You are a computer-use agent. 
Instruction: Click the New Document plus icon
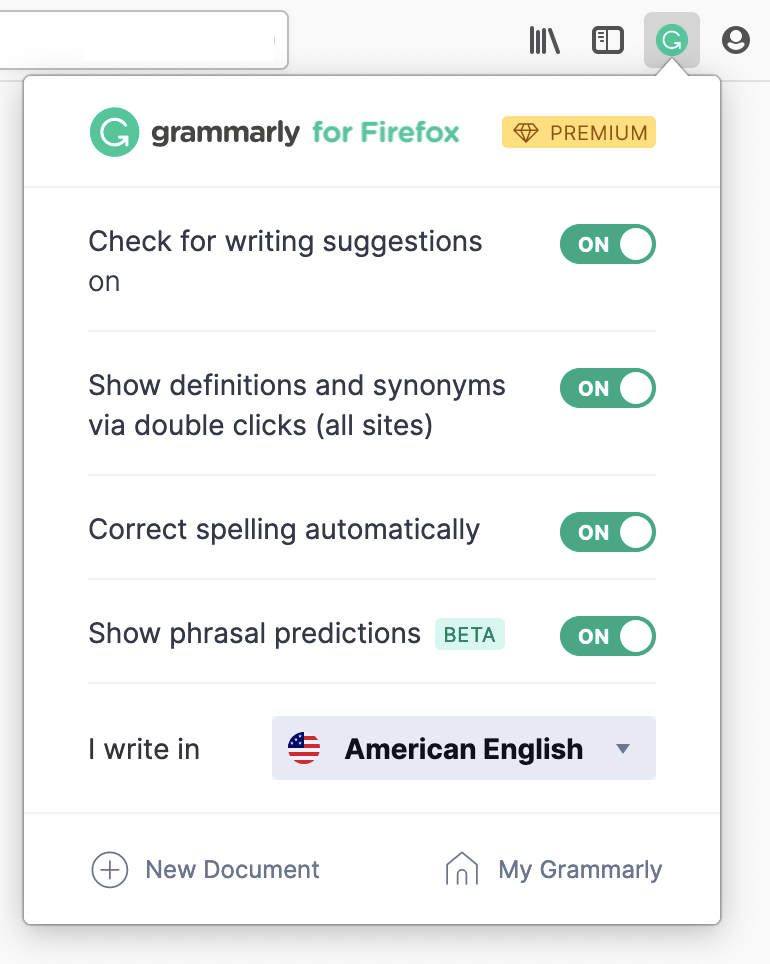(110, 870)
